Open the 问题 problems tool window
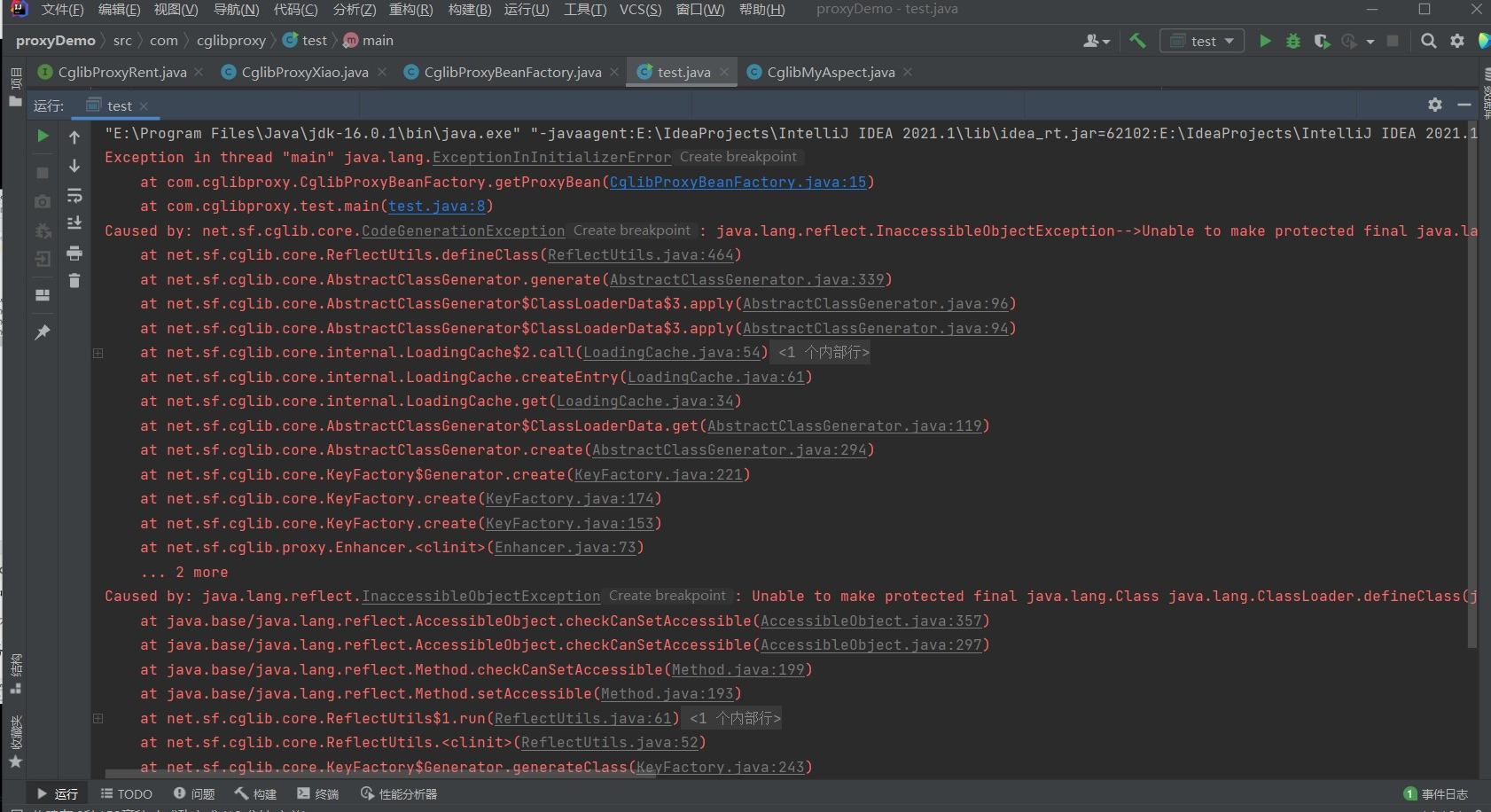 [x=194, y=793]
